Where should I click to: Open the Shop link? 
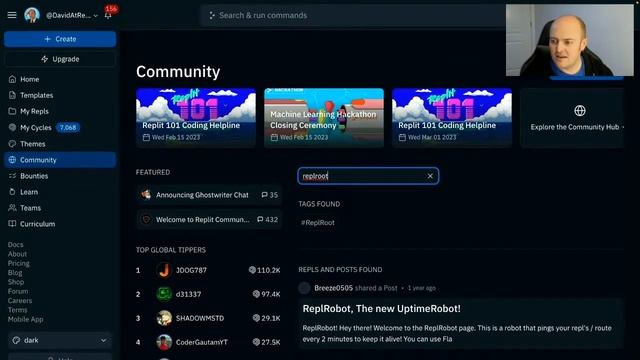16,282
